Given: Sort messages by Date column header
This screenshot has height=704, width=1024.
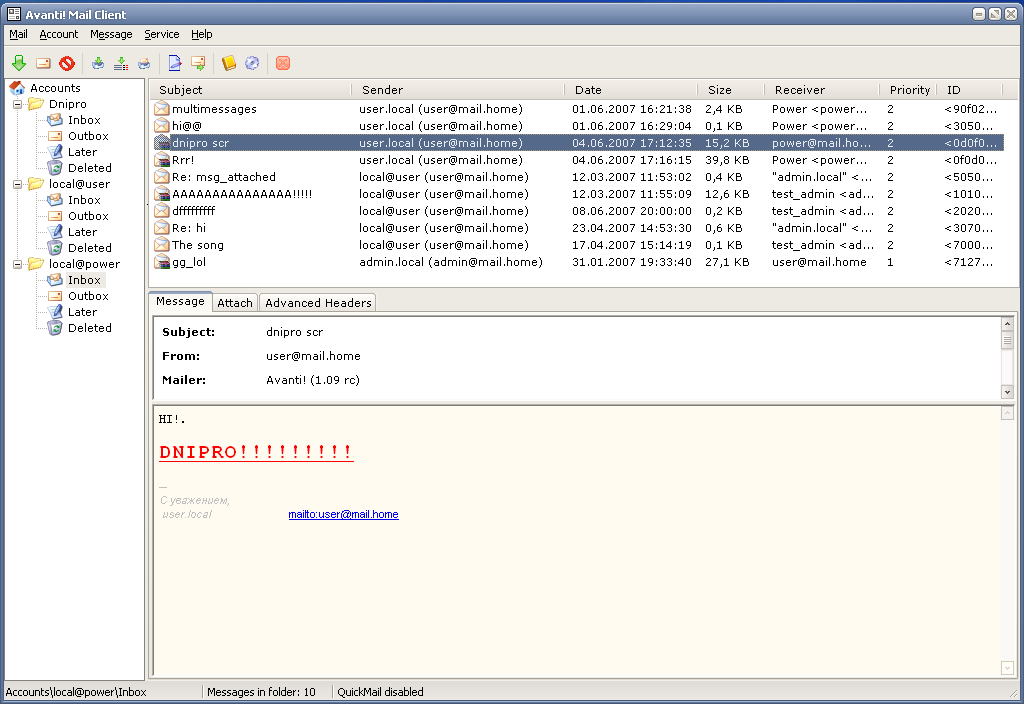Looking at the screenshot, I should point(630,90).
